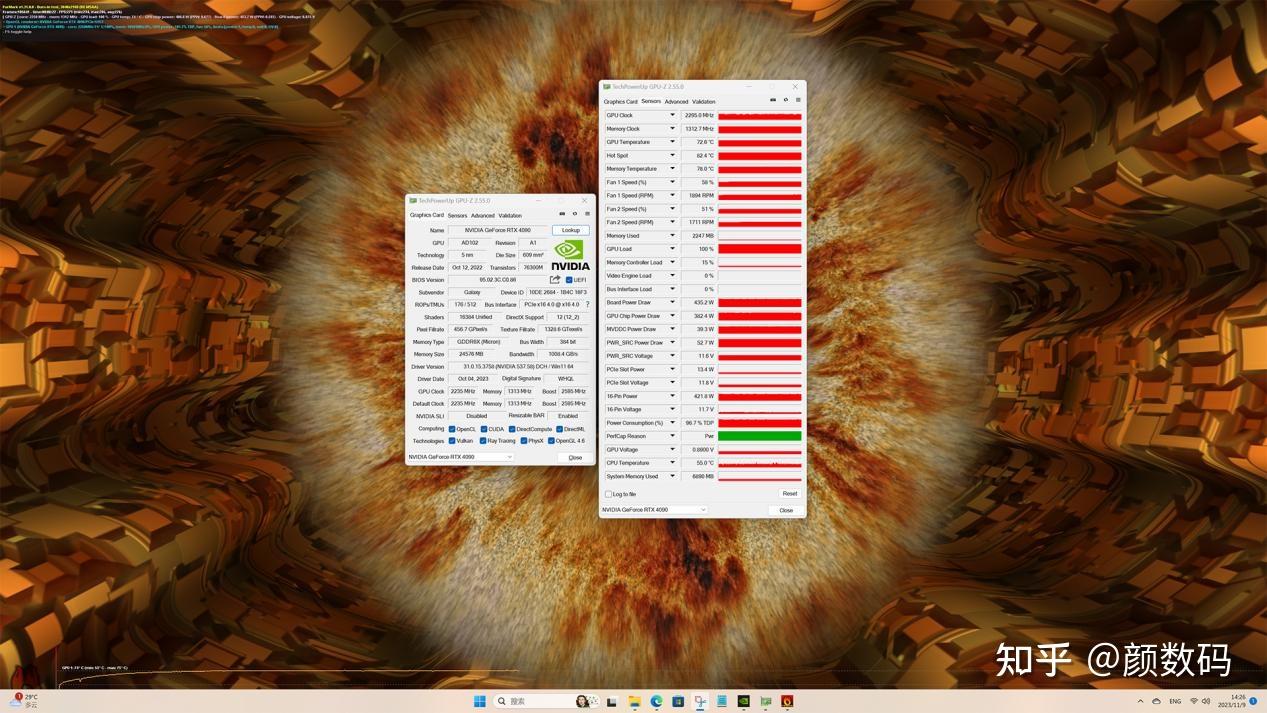Viewport: 1267px width, 713px height.
Task: Toggle the Vulkan checkbox
Action: click(452, 441)
